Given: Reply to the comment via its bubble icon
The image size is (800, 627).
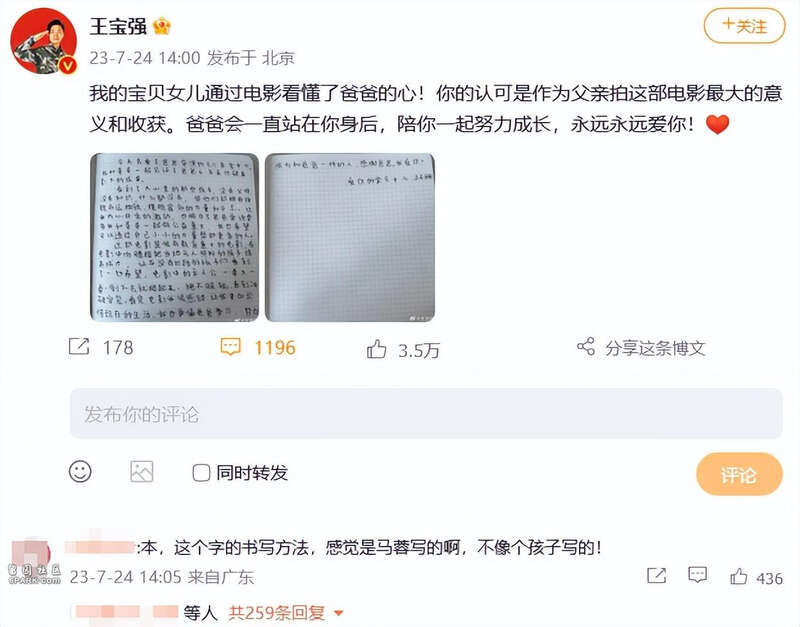Looking at the screenshot, I should pyautogui.click(x=697, y=575).
